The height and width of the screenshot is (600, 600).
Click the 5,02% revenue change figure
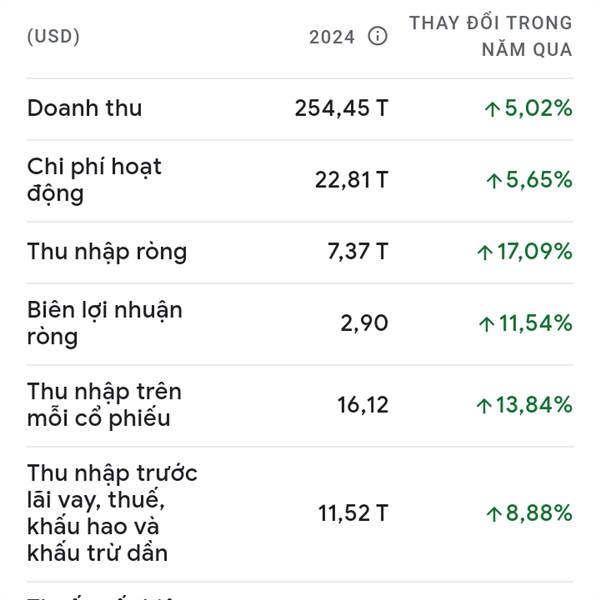(x=528, y=108)
